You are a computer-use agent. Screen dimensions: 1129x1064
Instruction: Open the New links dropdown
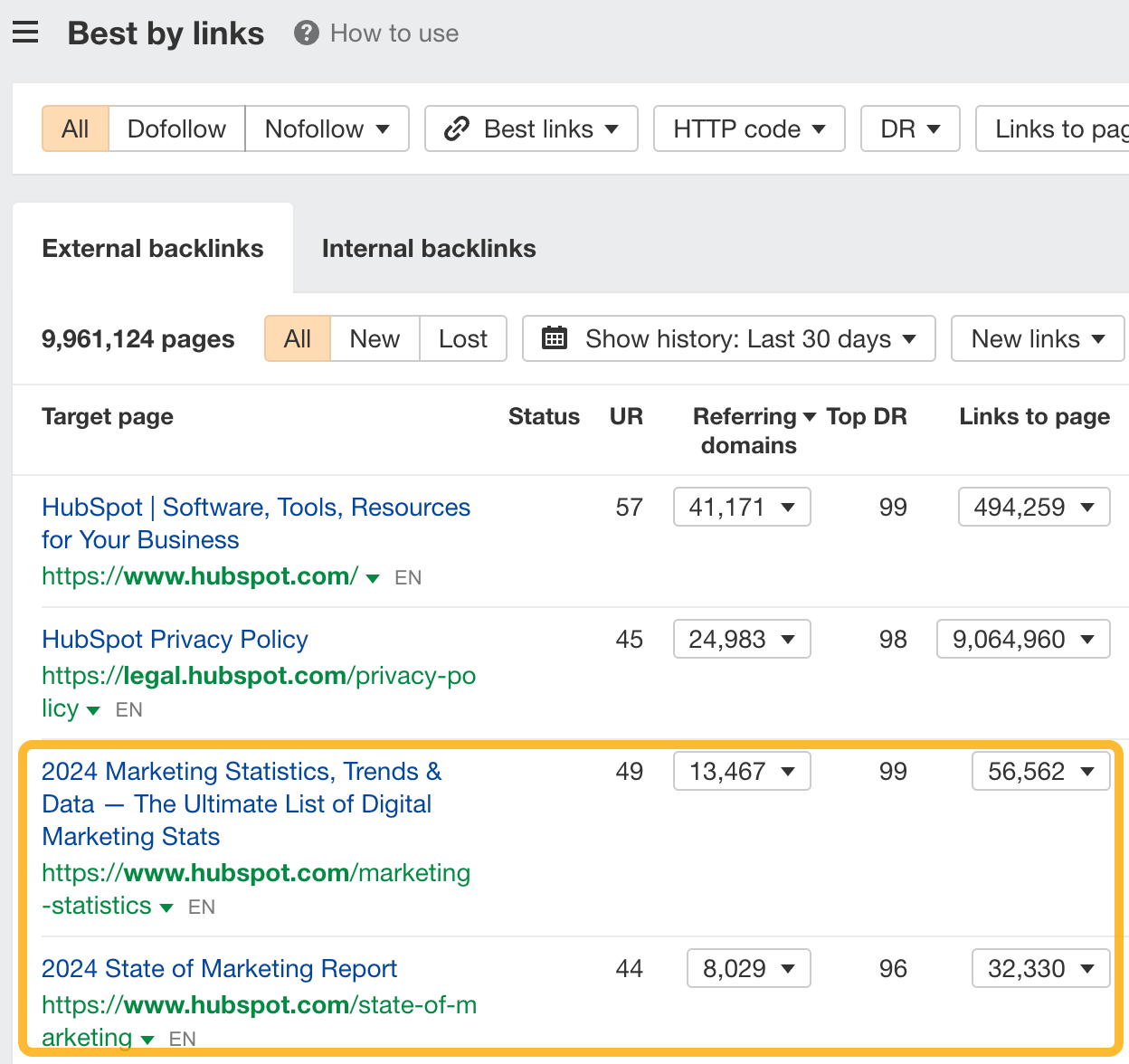click(x=1037, y=338)
